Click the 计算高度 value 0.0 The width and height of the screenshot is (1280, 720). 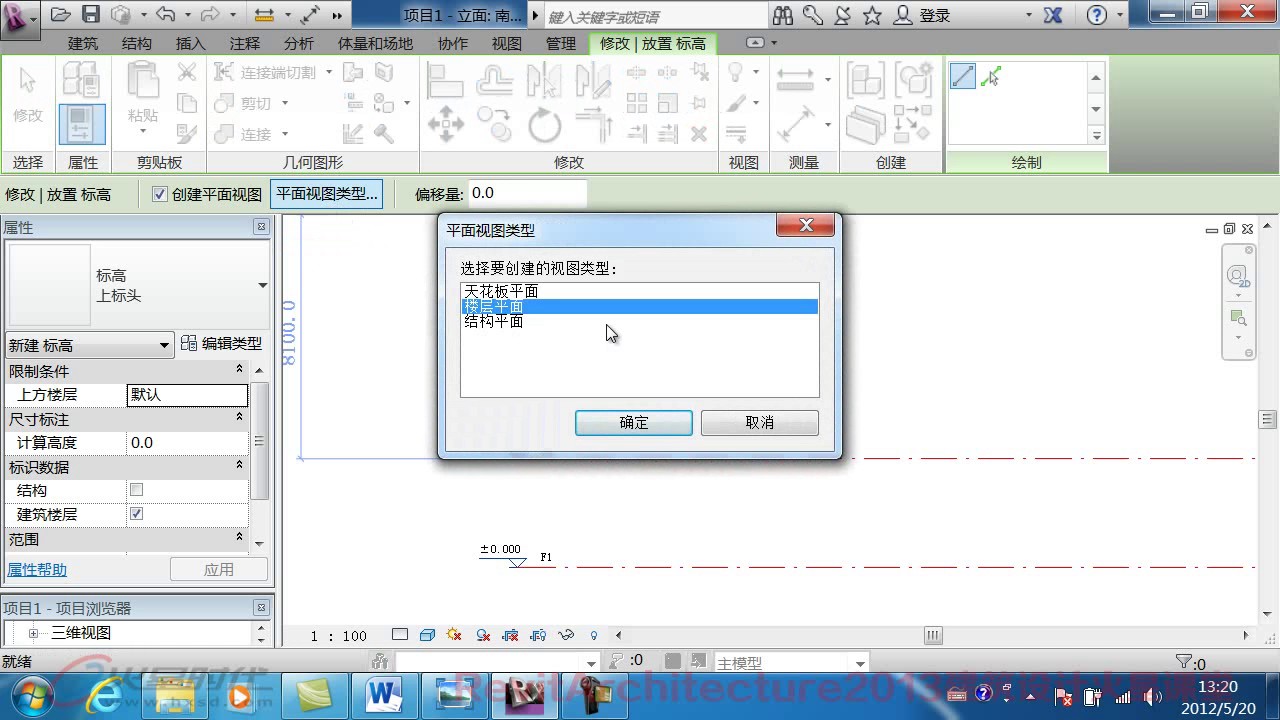coord(188,443)
